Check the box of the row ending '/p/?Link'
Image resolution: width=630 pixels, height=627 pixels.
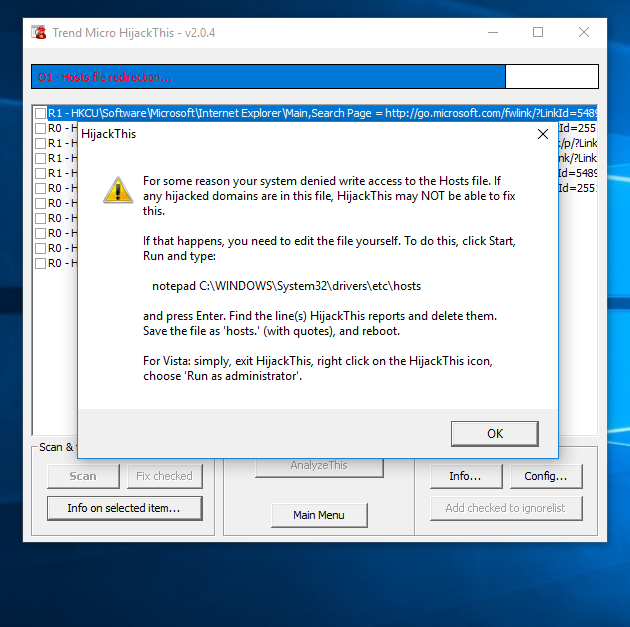[40, 143]
